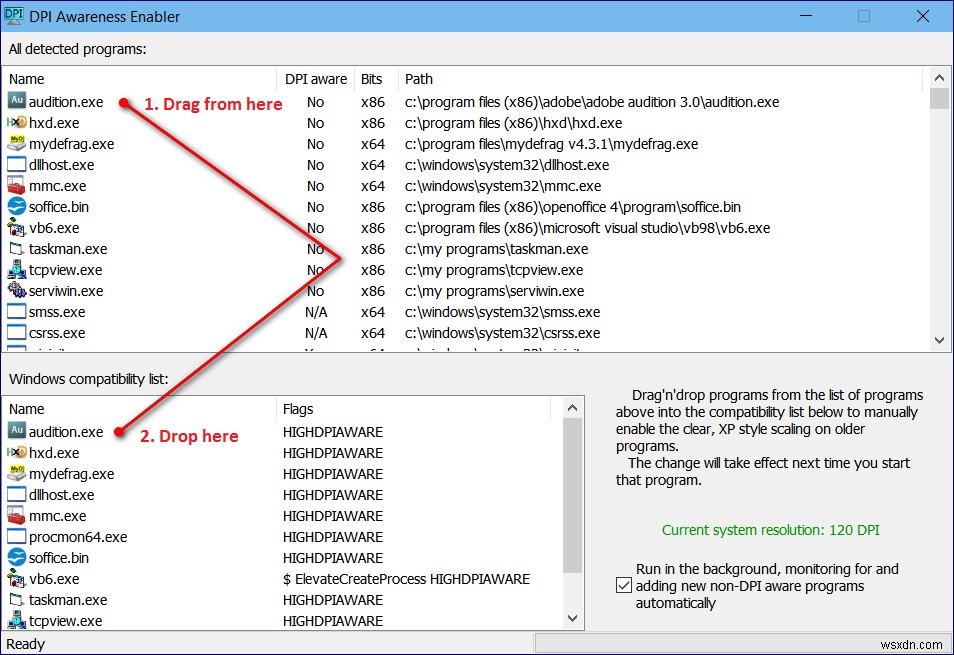This screenshot has width=954, height=655.
Task: Click the hxd.exe icon in compatibility list
Action: point(16,452)
